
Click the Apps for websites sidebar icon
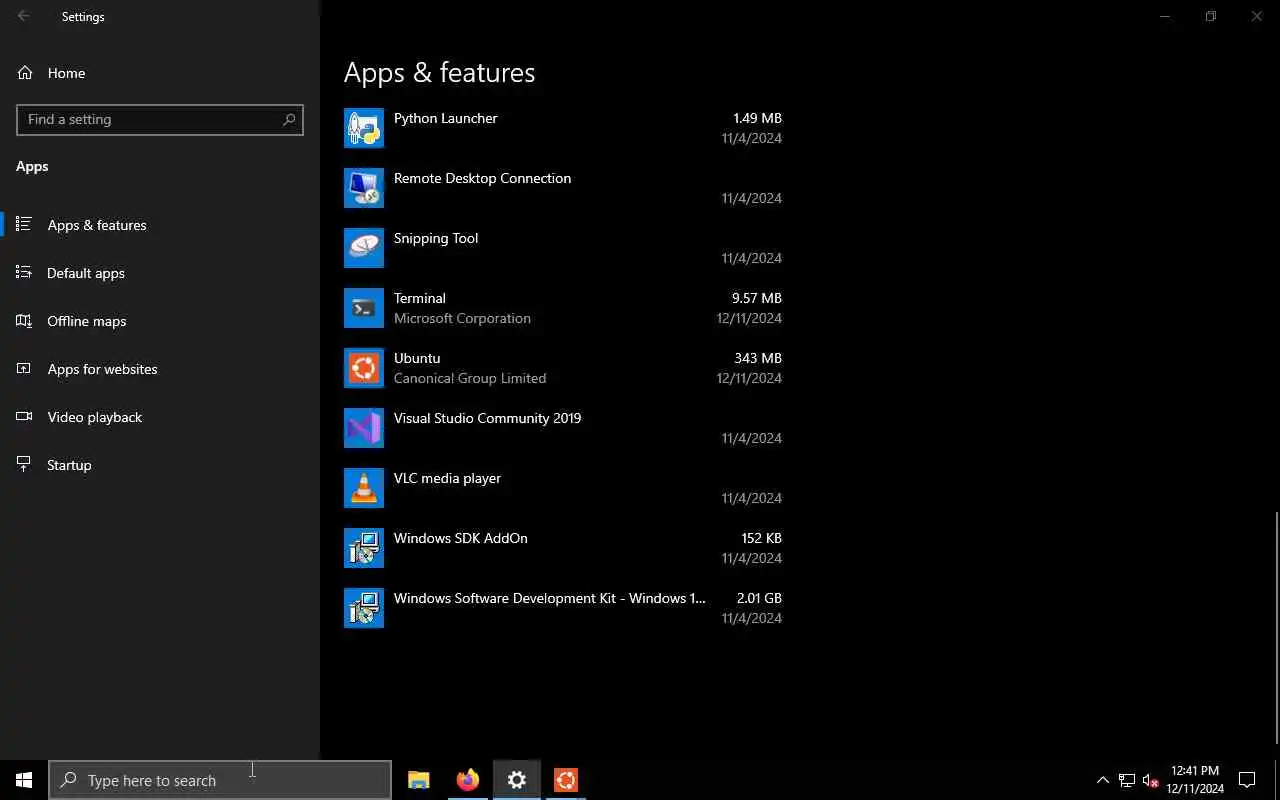point(24,369)
